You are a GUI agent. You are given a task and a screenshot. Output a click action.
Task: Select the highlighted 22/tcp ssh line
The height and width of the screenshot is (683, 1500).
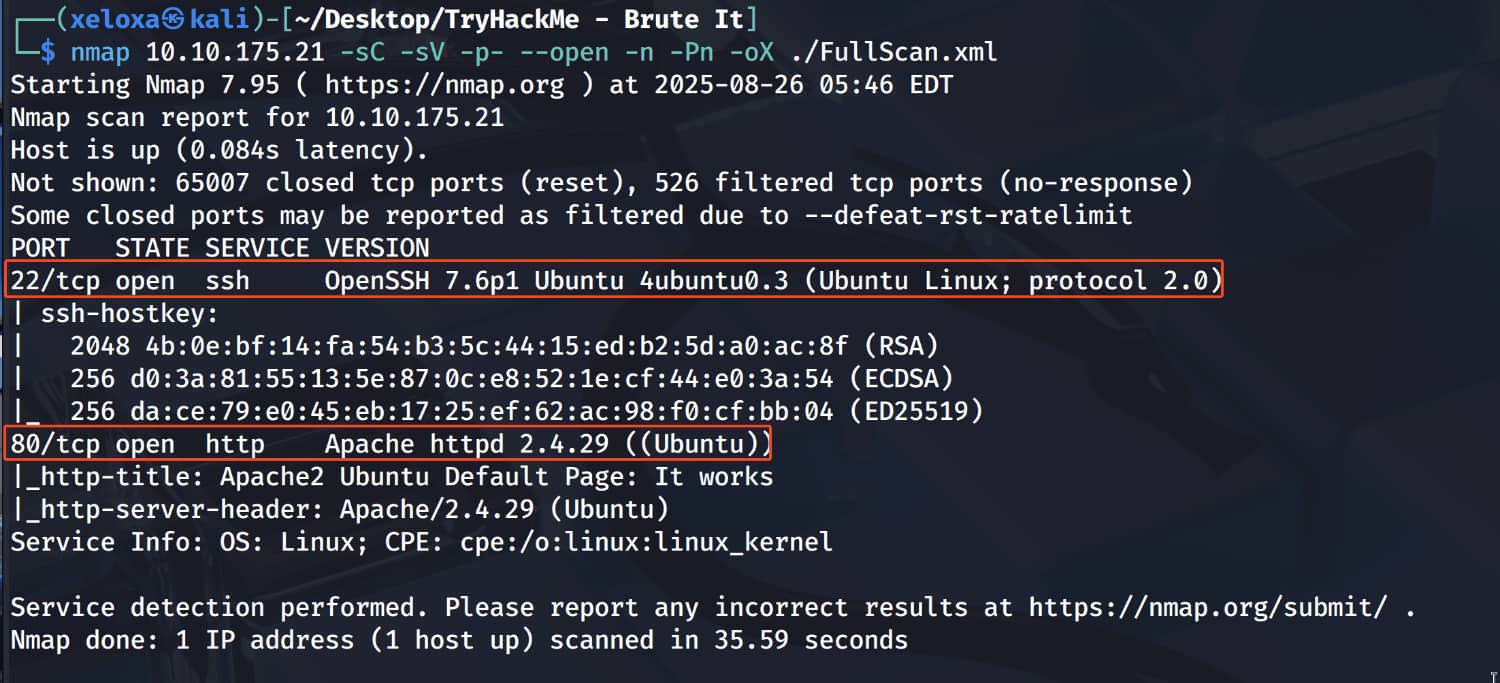pos(615,281)
